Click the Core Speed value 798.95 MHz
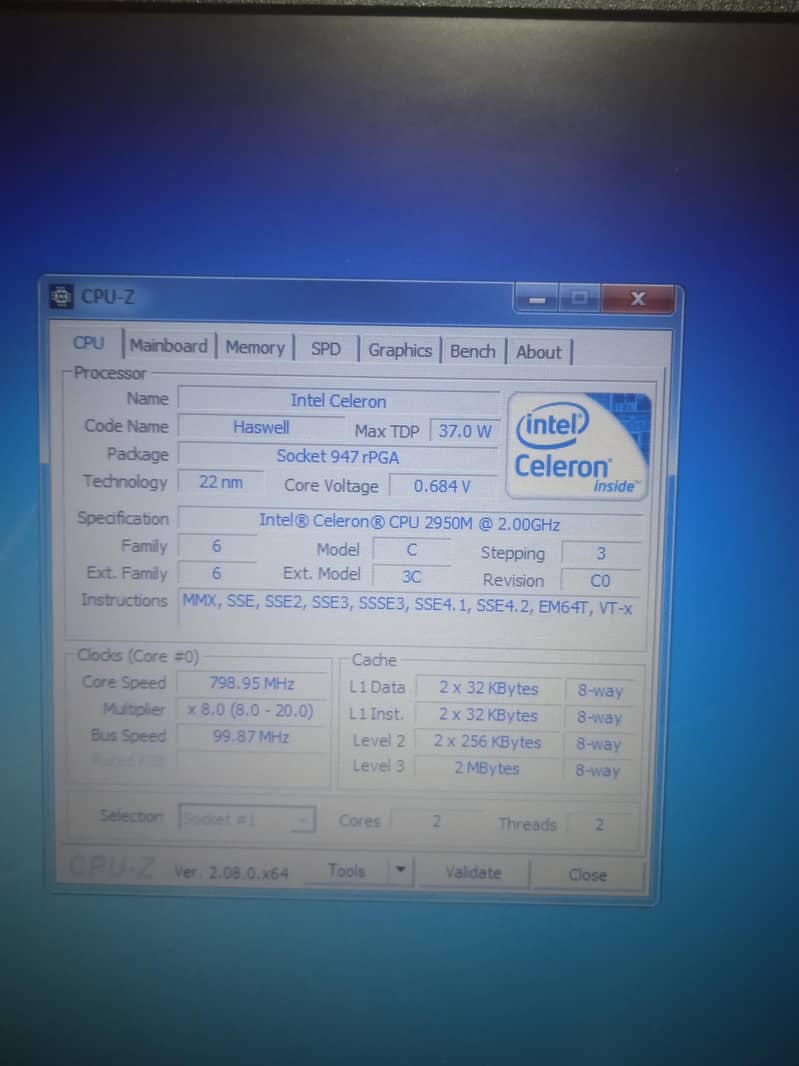Screen dimensions: 799x1066 (x=252, y=683)
